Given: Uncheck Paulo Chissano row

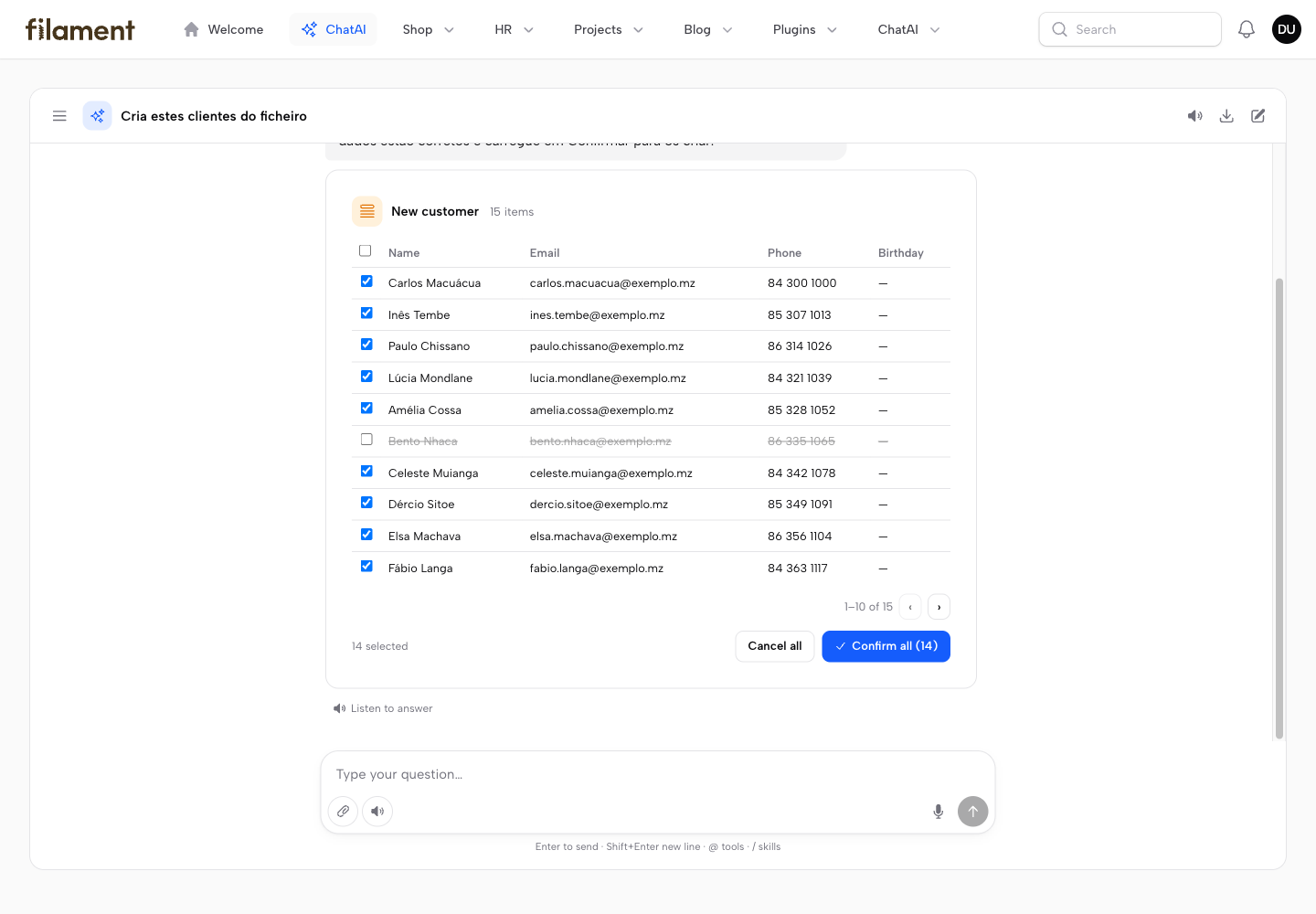Looking at the screenshot, I should pos(366,345).
